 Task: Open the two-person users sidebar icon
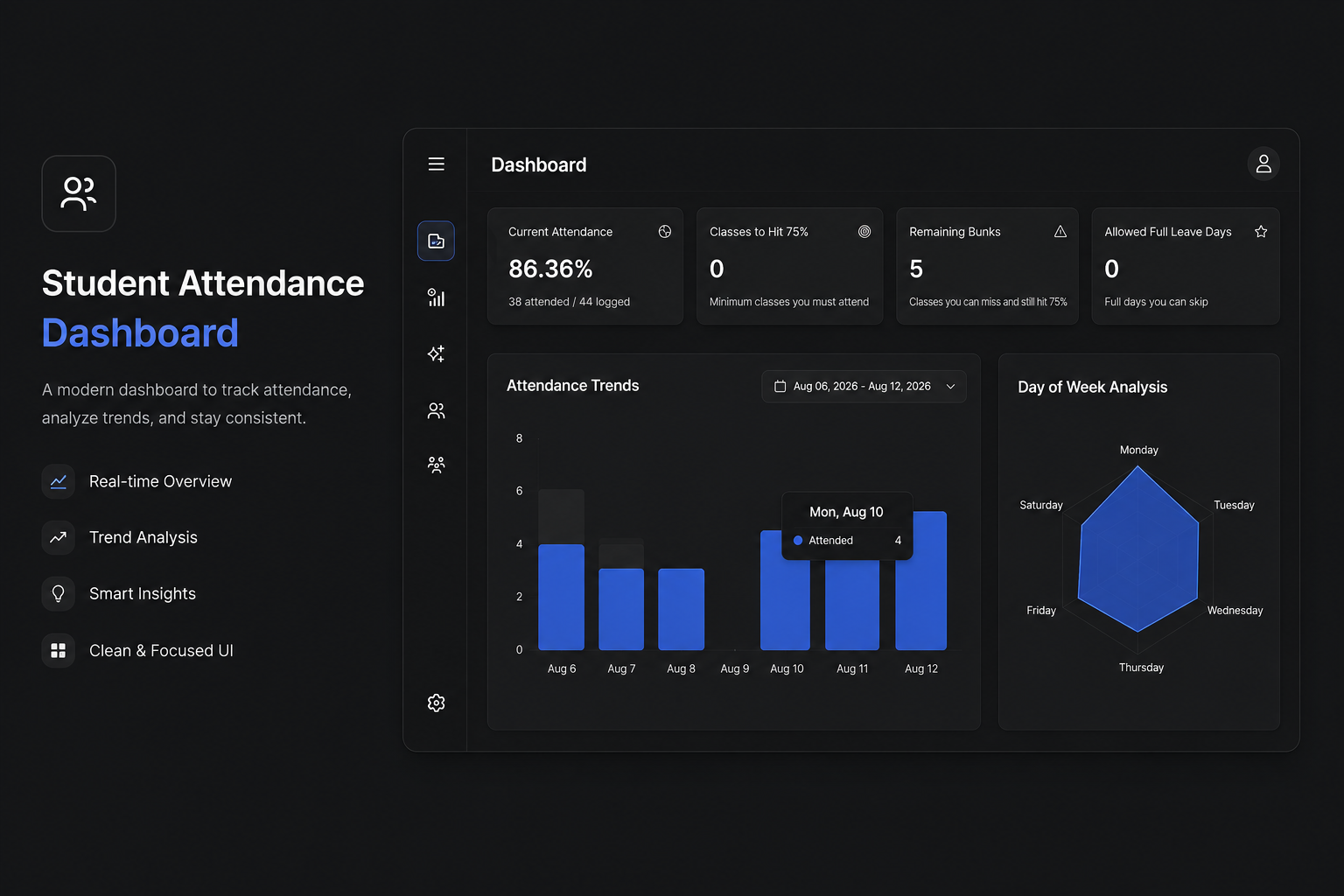click(436, 410)
